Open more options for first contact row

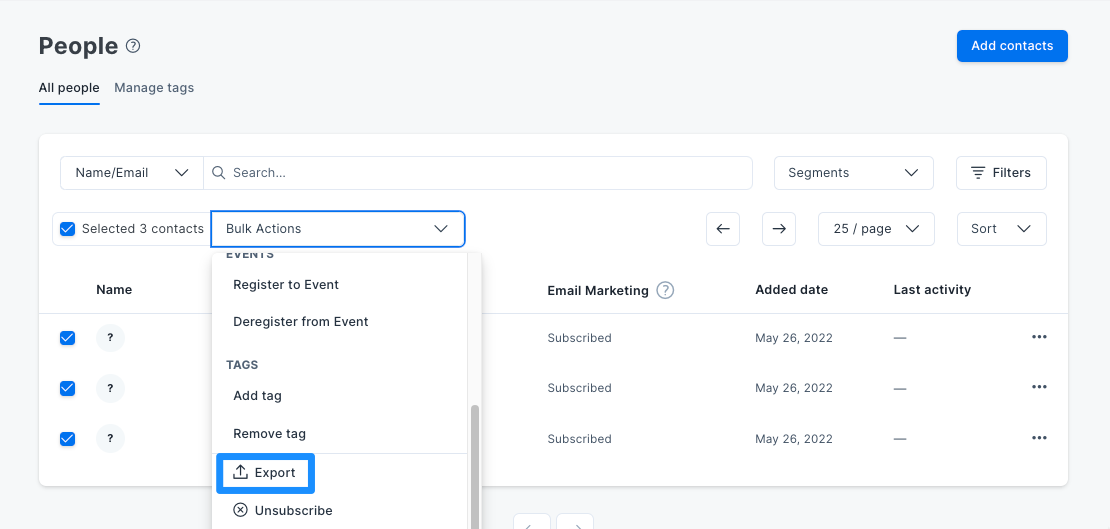pos(1039,337)
